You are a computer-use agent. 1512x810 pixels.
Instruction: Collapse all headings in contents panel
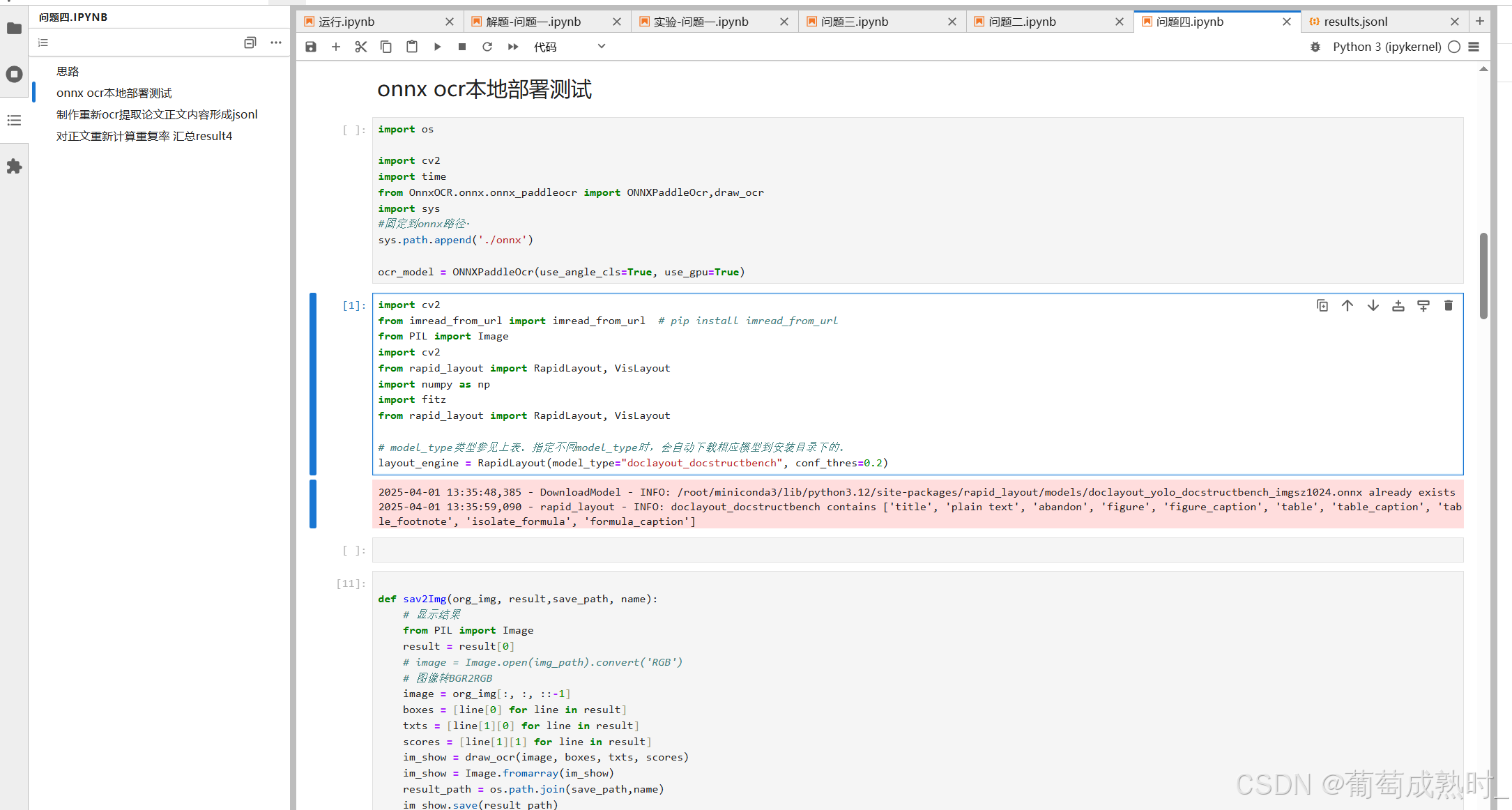(250, 43)
